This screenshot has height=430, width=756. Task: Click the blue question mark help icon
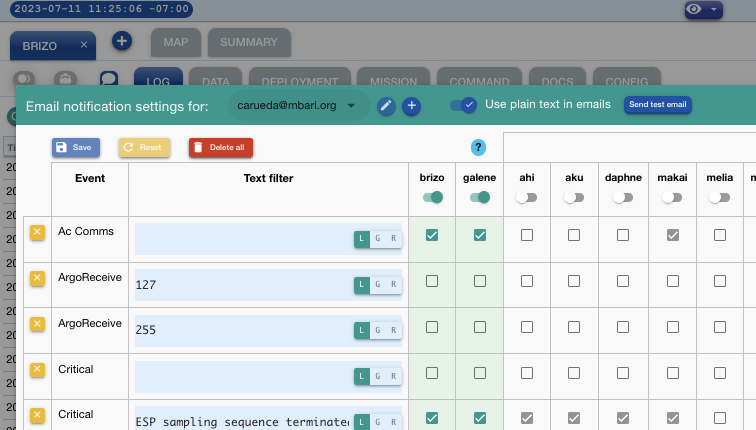(x=478, y=147)
